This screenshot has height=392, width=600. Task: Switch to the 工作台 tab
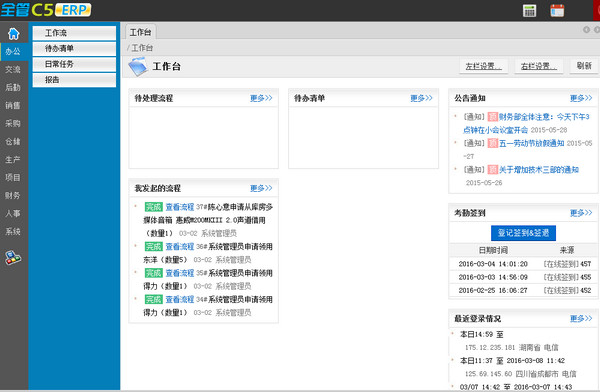click(x=140, y=32)
